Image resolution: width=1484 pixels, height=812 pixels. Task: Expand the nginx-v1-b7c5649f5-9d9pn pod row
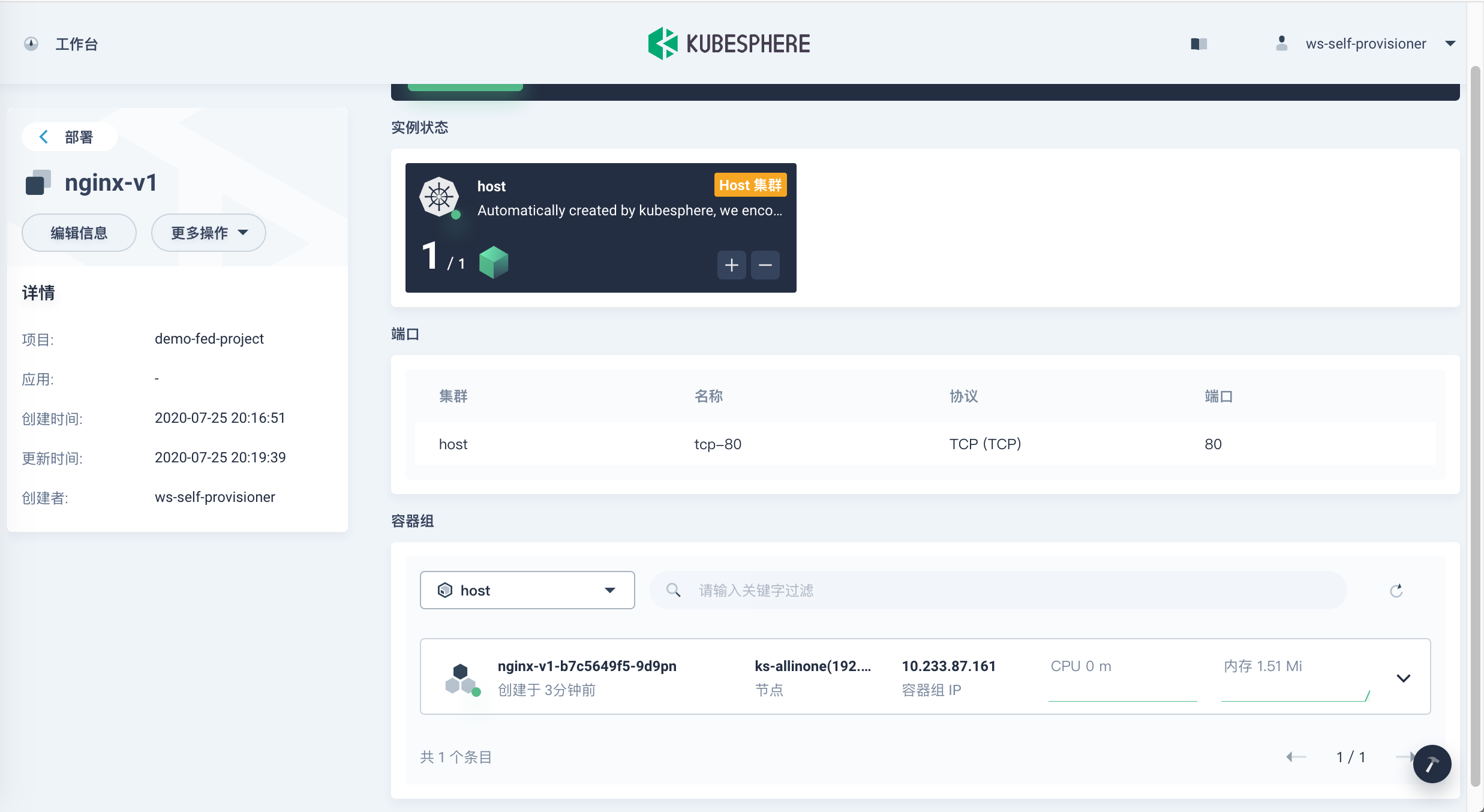(x=1404, y=677)
